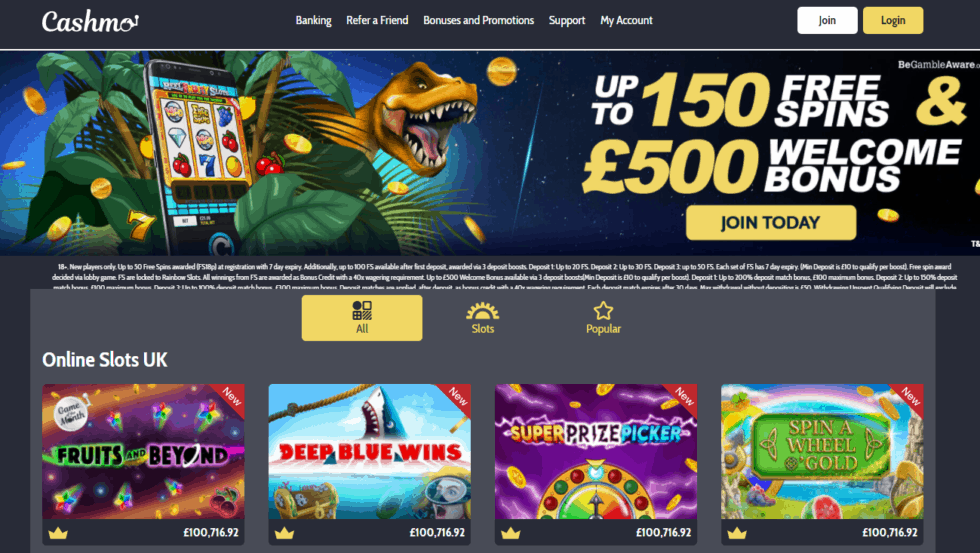Open Refer a Friend page
This screenshot has width=980, height=553.
pyautogui.click(x=377, y=21)
